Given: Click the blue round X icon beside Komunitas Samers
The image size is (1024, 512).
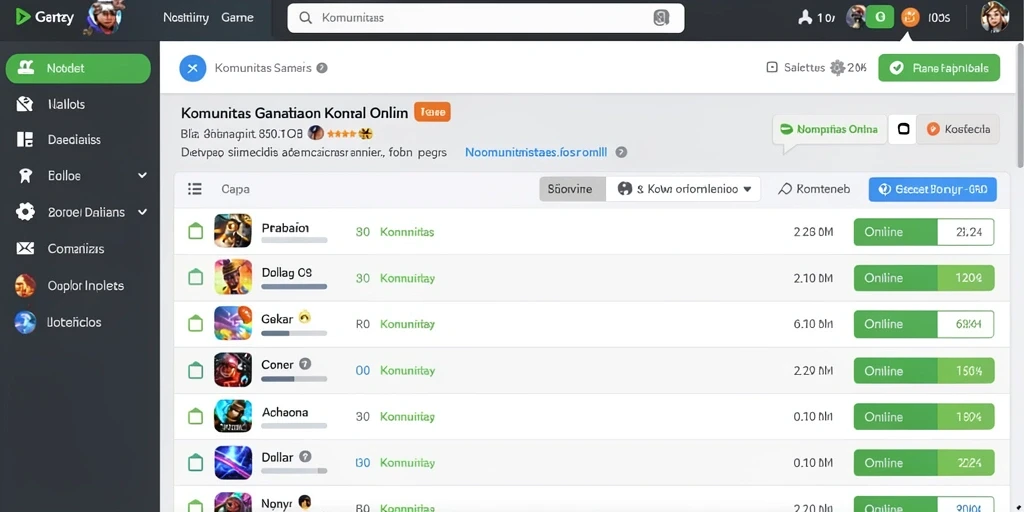Looking at the screenshot, I should 193,68.
